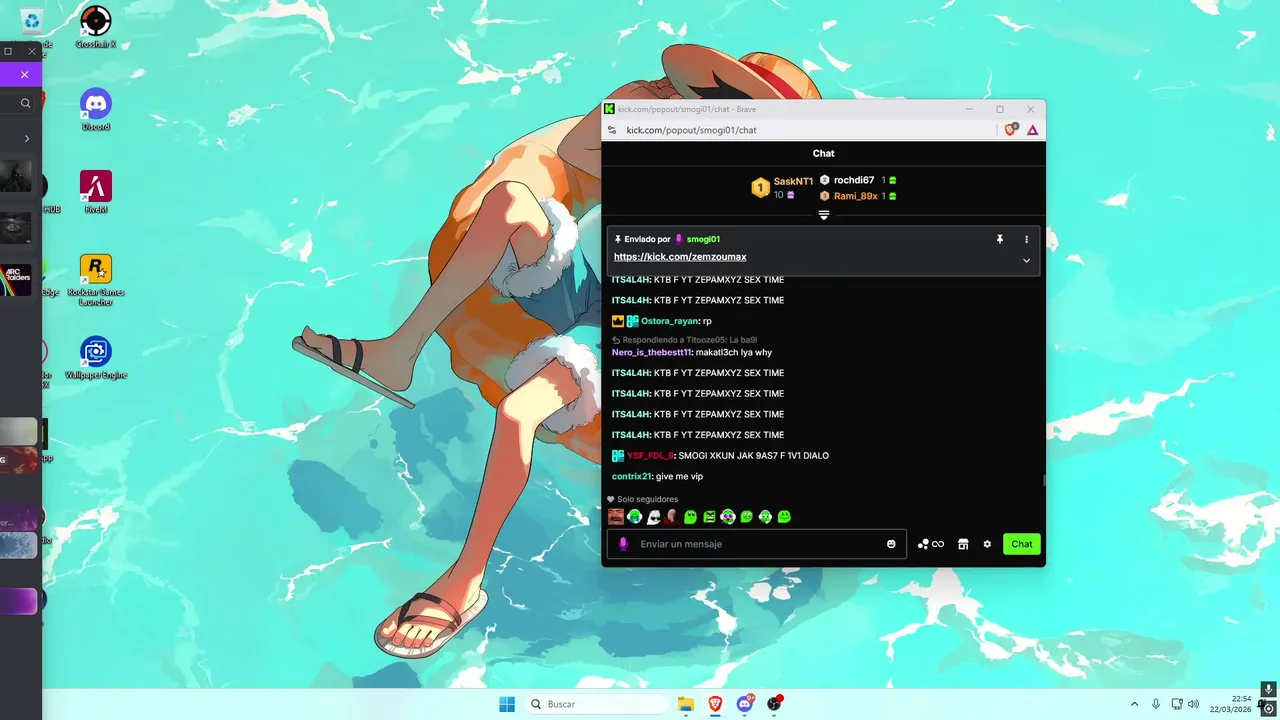Open the Recycle Bin desktop icon
The width and height of the screenshot is (1280, 720).
[x=31, y=22]
